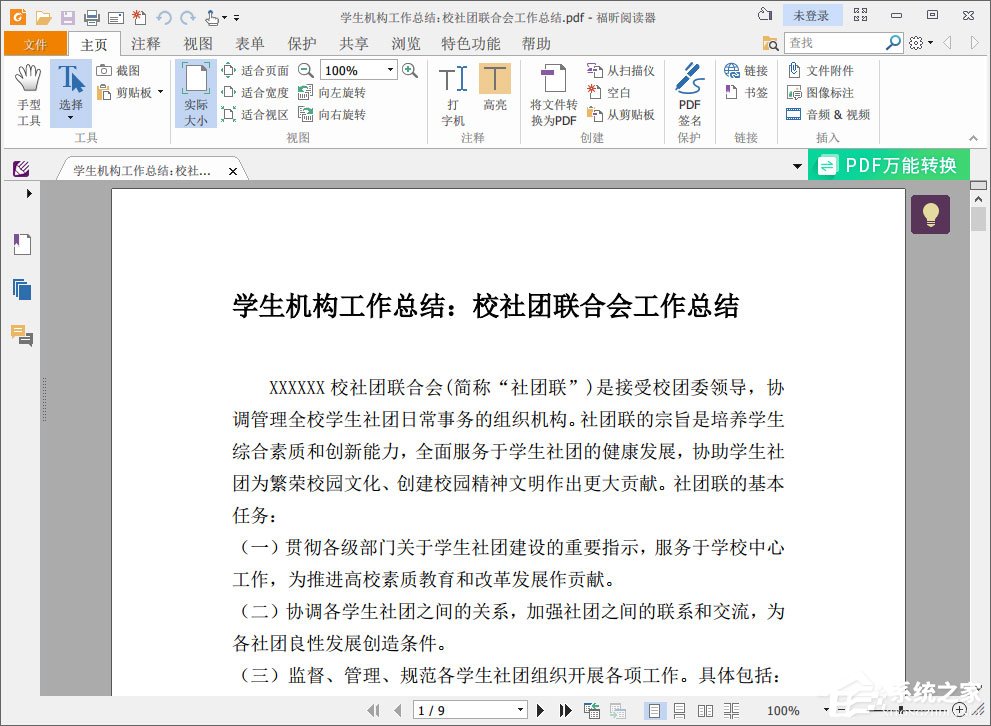Activate the Highlight (高亮) tool
This screenshot has width=991, height=726.
point(497,92)
